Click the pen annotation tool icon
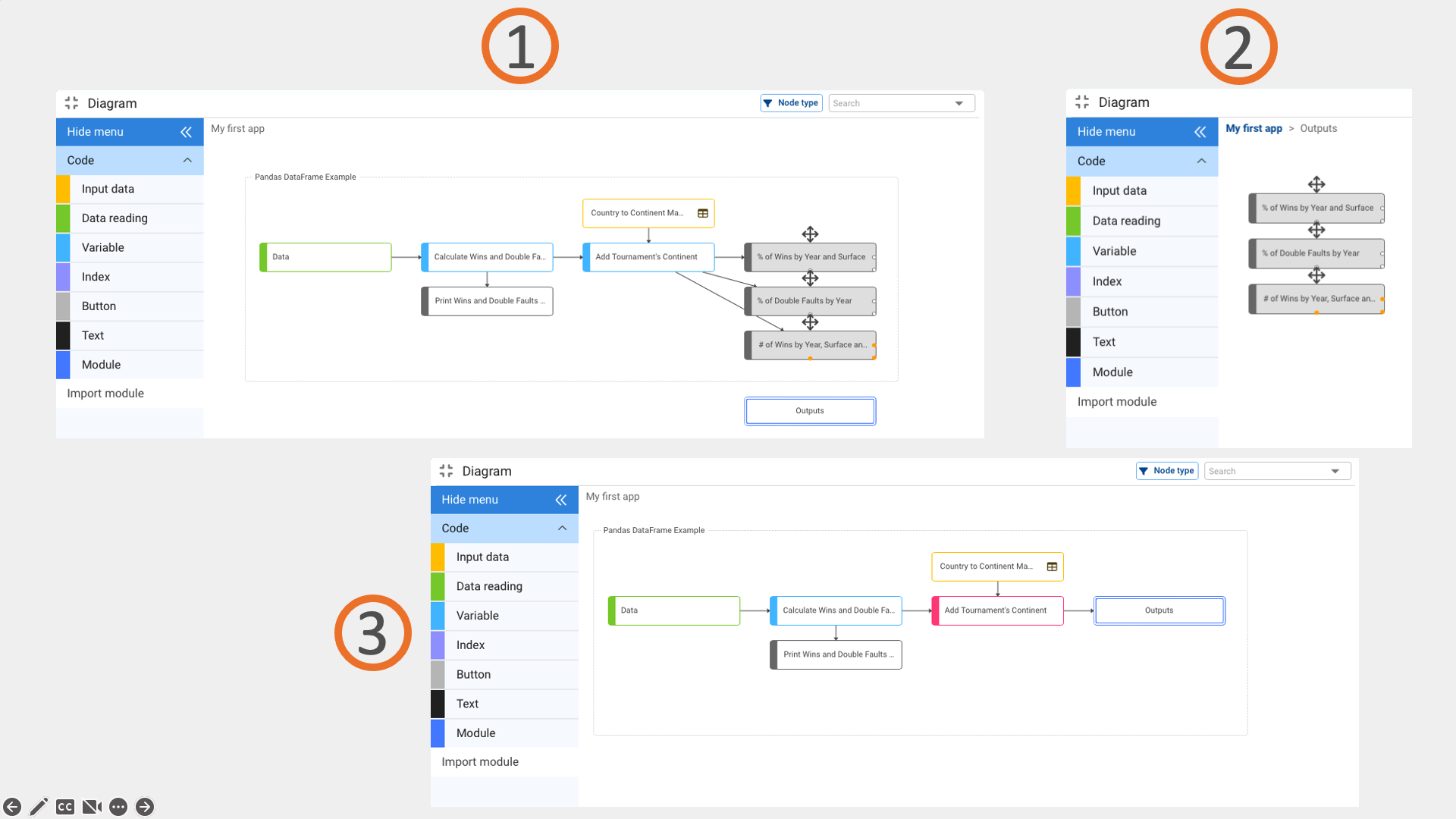The image size is (1456, 819). coord(39,806)
